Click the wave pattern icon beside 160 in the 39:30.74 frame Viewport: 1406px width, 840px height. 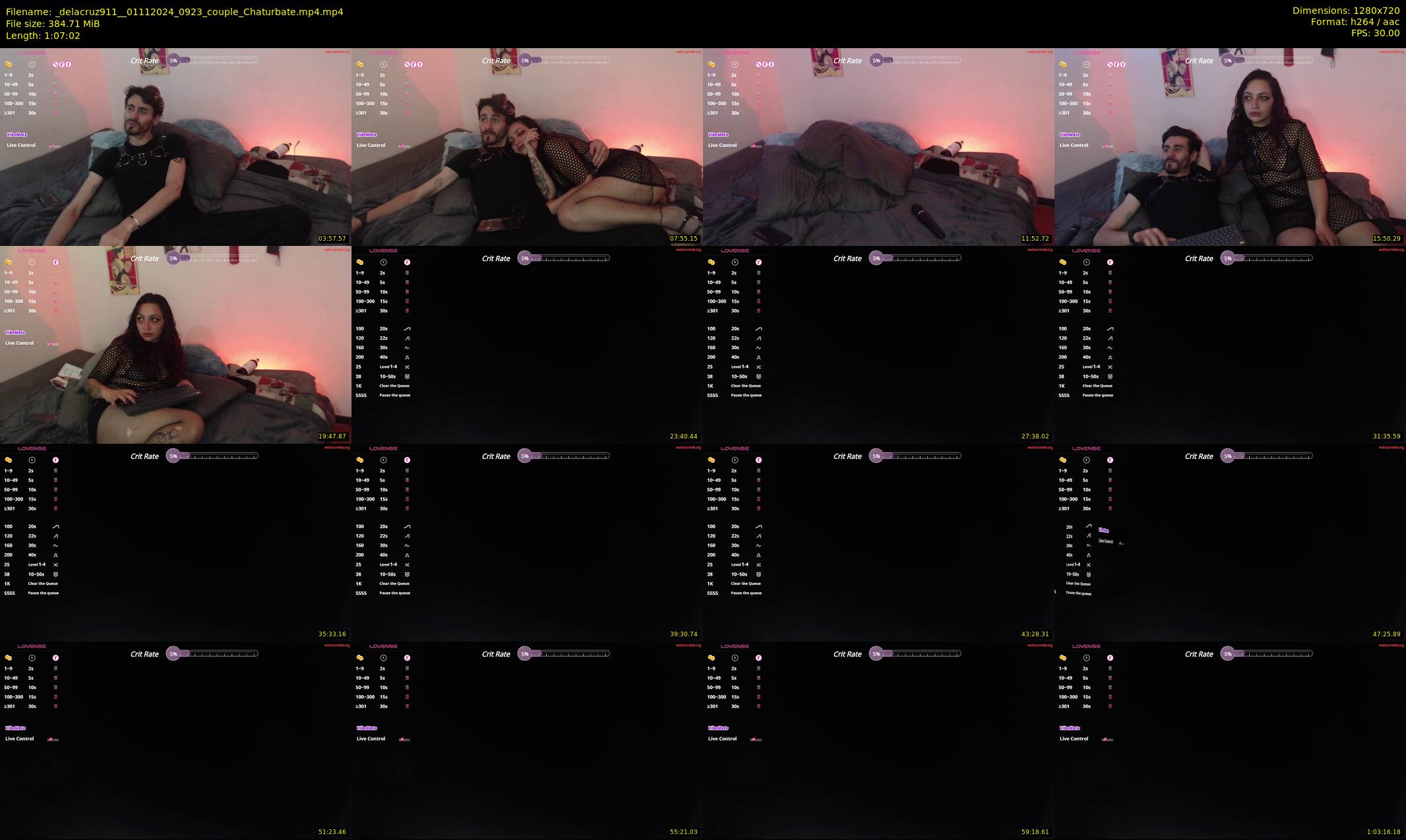[407, 545]
